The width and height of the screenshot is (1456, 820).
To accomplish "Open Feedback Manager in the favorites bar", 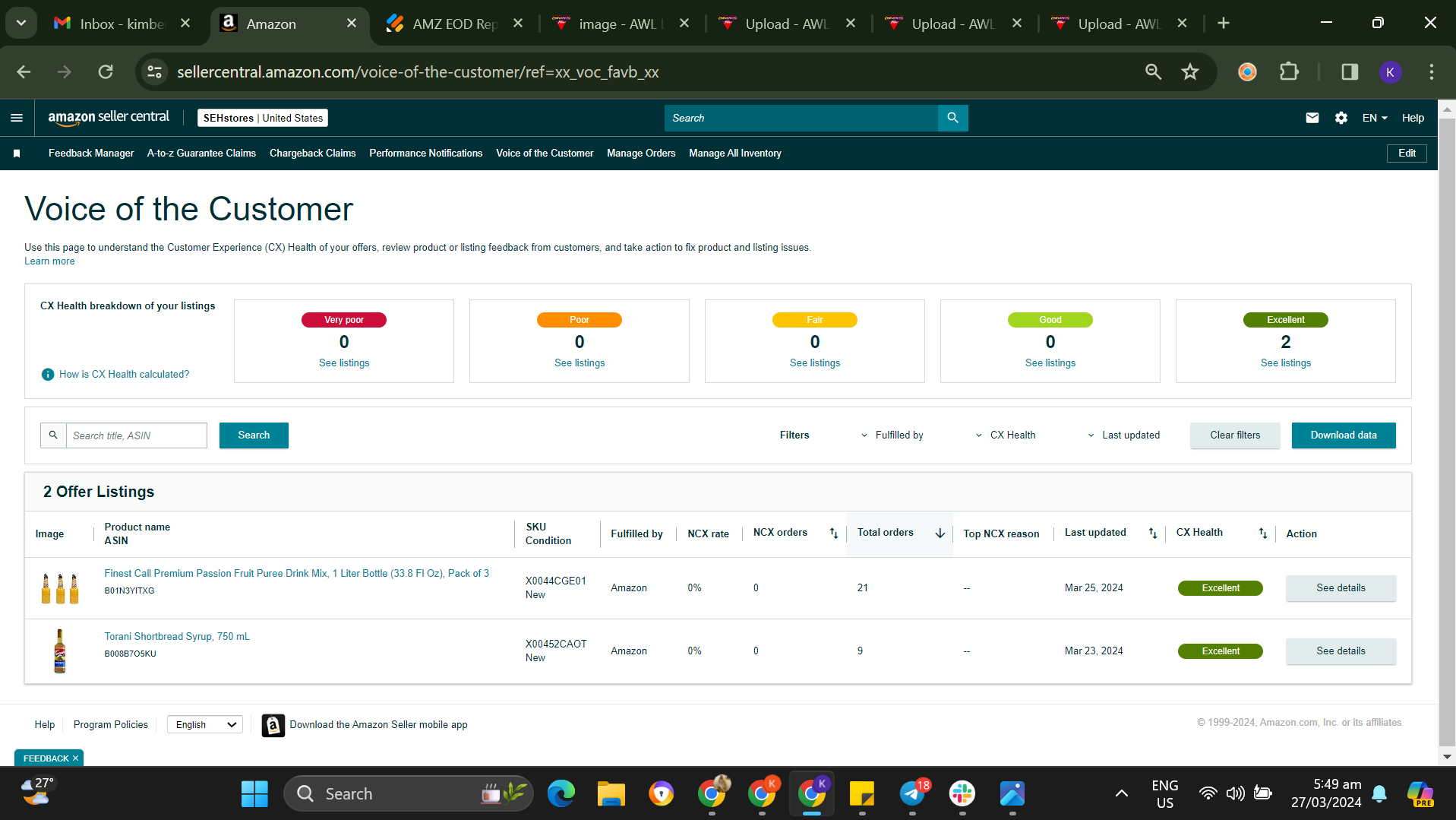I will tap(91, 154).
